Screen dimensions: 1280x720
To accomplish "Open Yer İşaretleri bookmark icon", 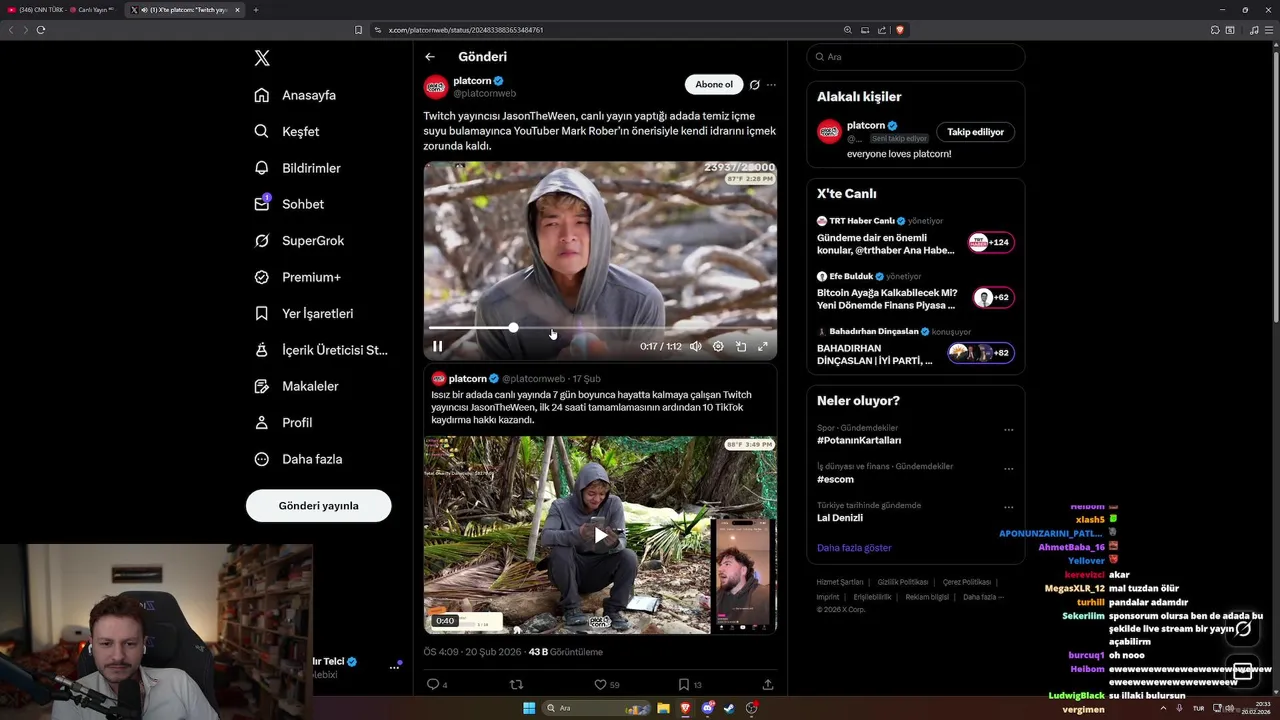I will [261, 313].
